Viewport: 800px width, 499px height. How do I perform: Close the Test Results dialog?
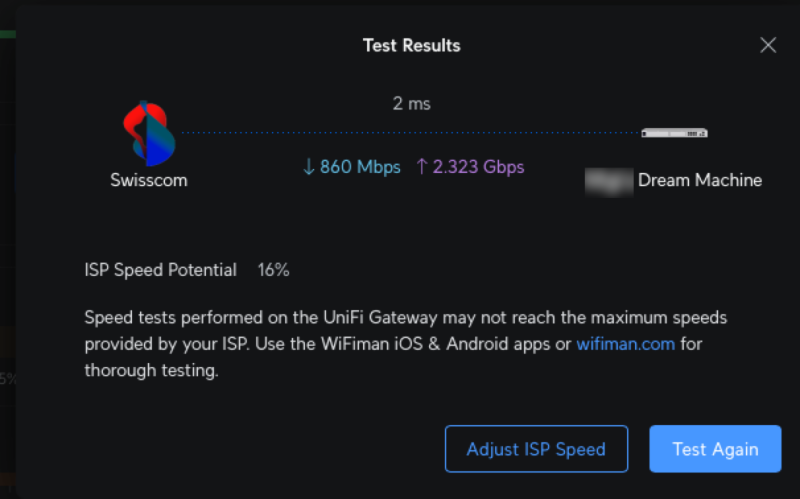coord(768,45)
